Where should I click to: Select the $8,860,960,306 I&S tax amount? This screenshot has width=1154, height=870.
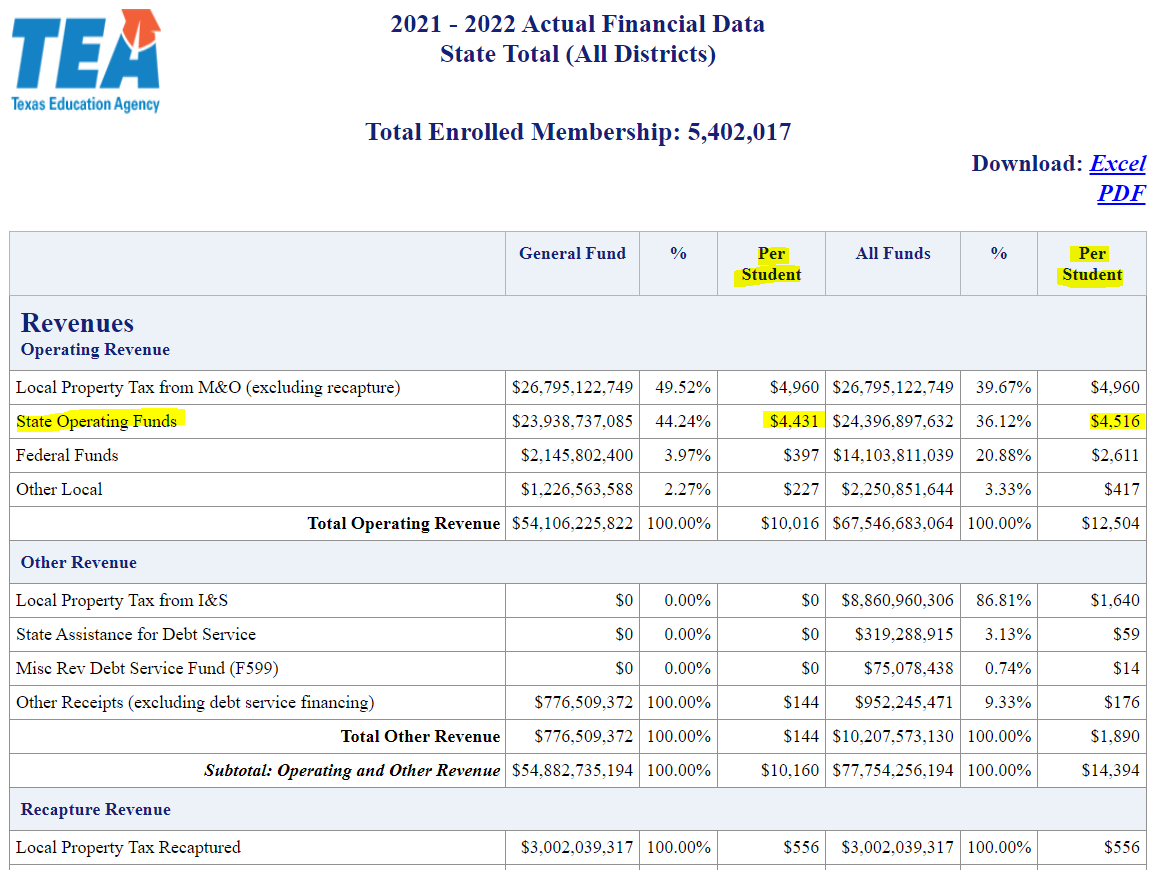[897, 601]
